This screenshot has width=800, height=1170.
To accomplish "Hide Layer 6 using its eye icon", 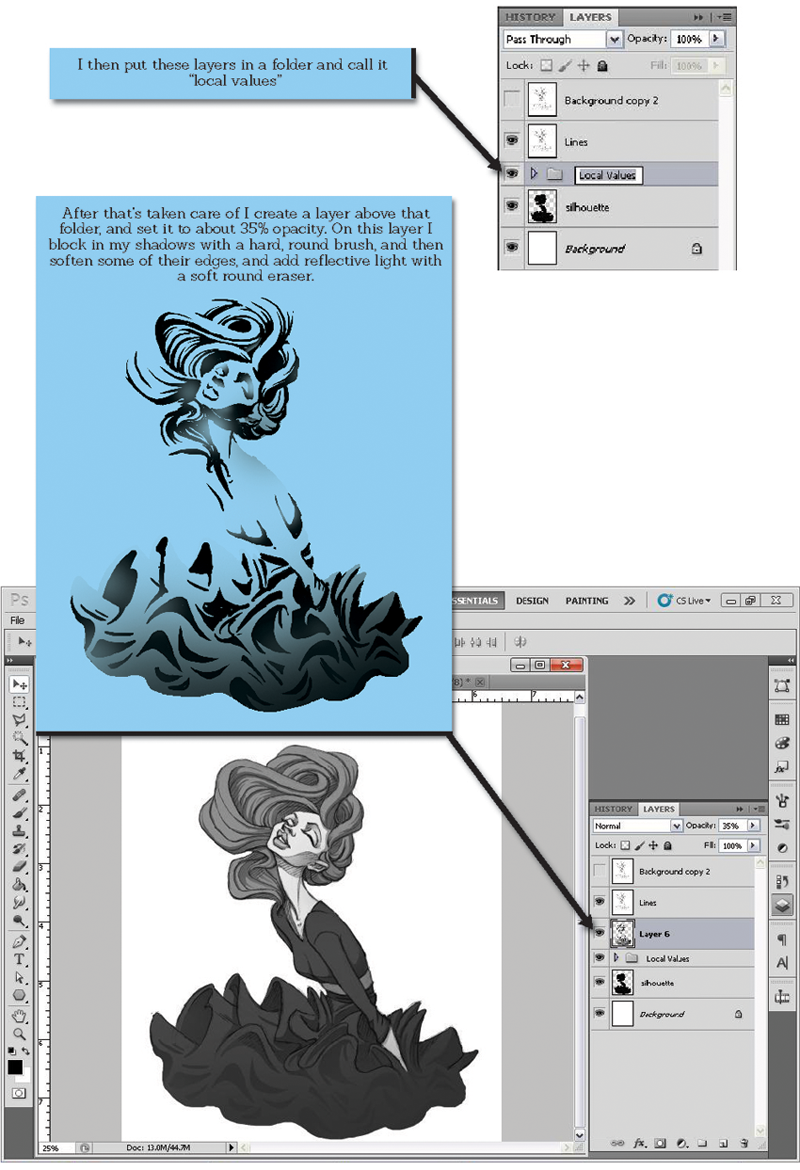I will click(600, 933).
